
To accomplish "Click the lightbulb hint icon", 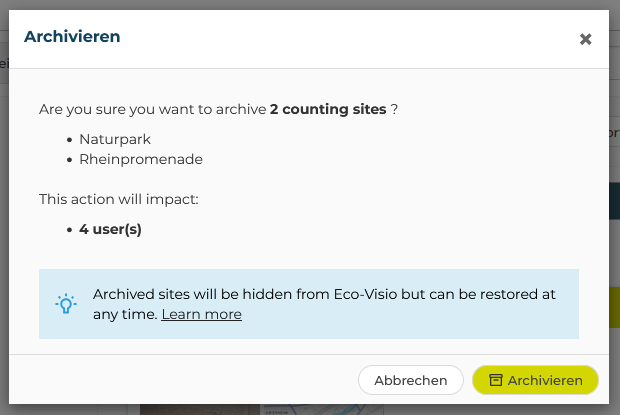I will tap(66, 304).
